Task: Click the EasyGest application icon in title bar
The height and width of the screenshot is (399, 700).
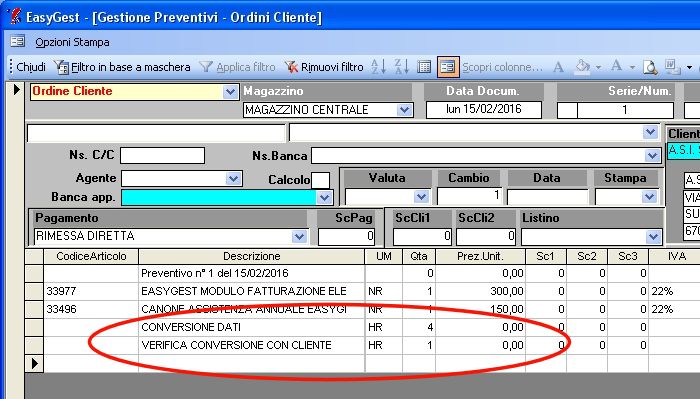Action: click(x=15, y=17)
